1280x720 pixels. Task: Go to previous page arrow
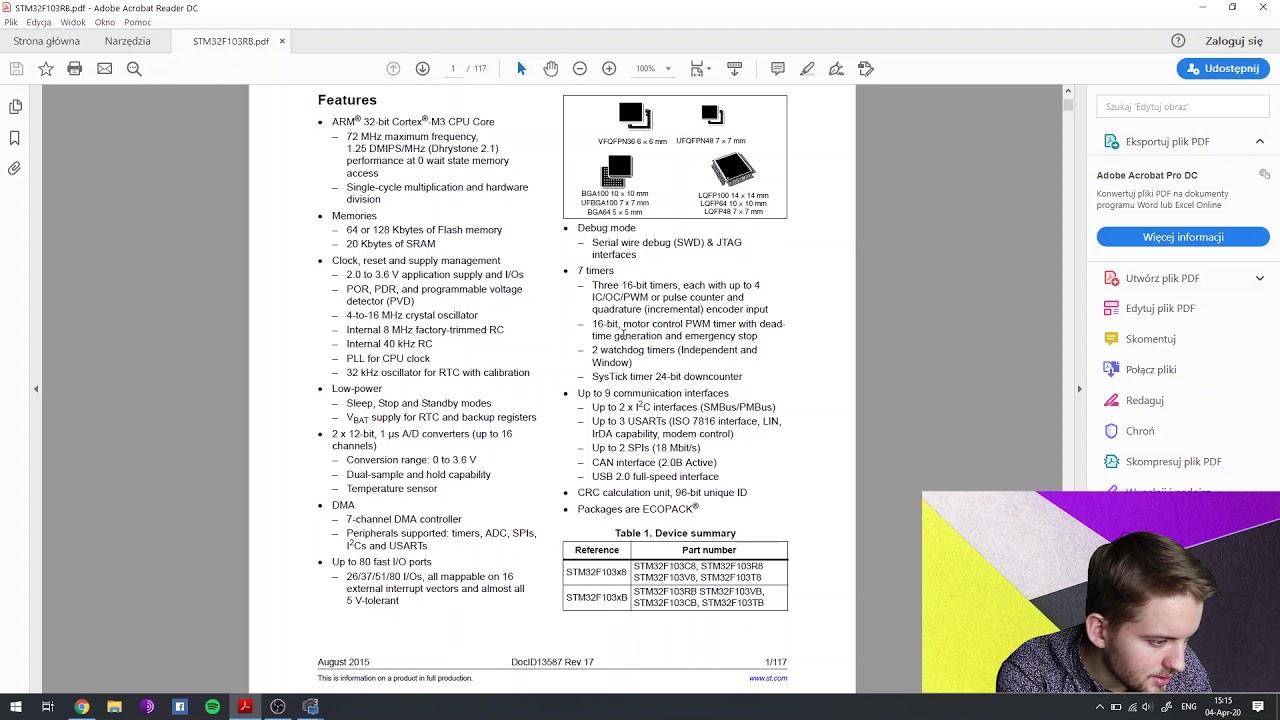[x=393, y=69]
